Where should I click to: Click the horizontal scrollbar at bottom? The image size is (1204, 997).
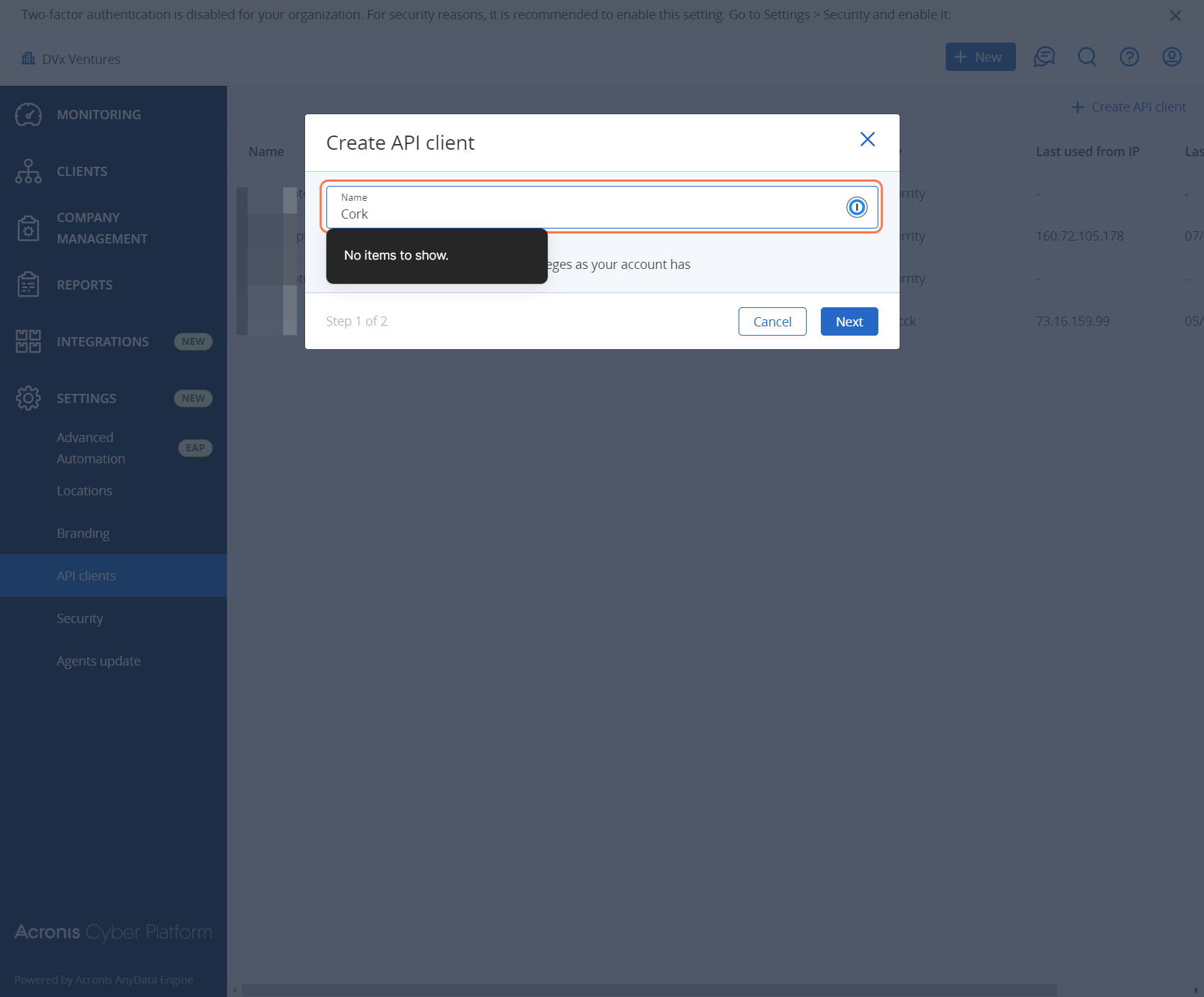point(648,990)
